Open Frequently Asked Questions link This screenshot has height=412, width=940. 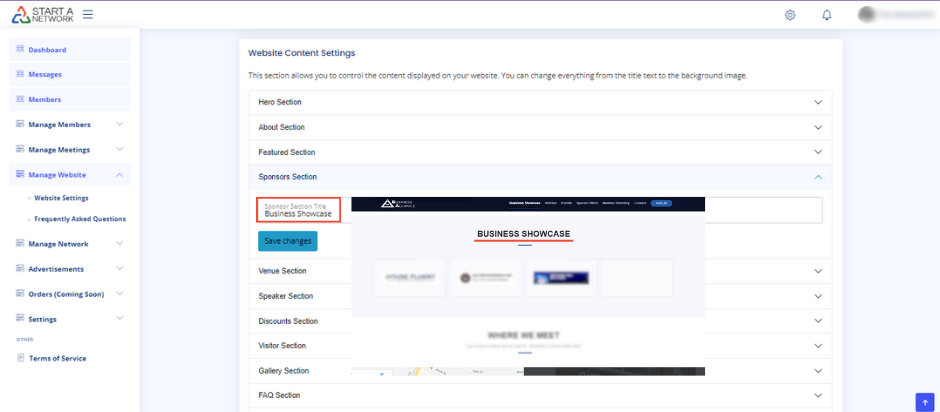80,218
